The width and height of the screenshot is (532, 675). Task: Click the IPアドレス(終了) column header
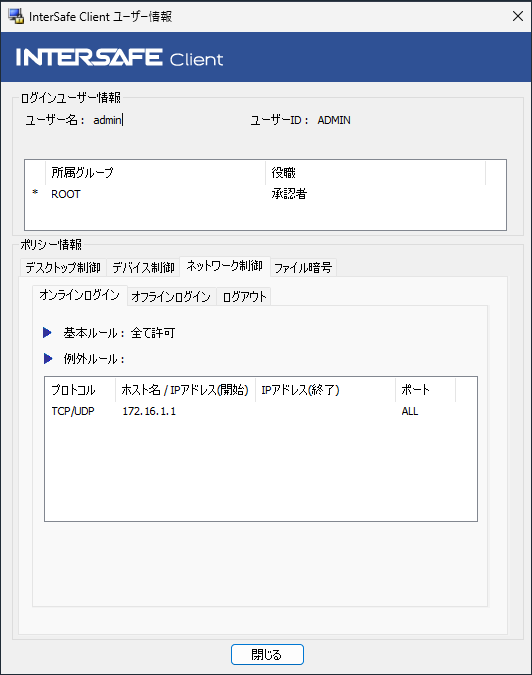point(325,390)
